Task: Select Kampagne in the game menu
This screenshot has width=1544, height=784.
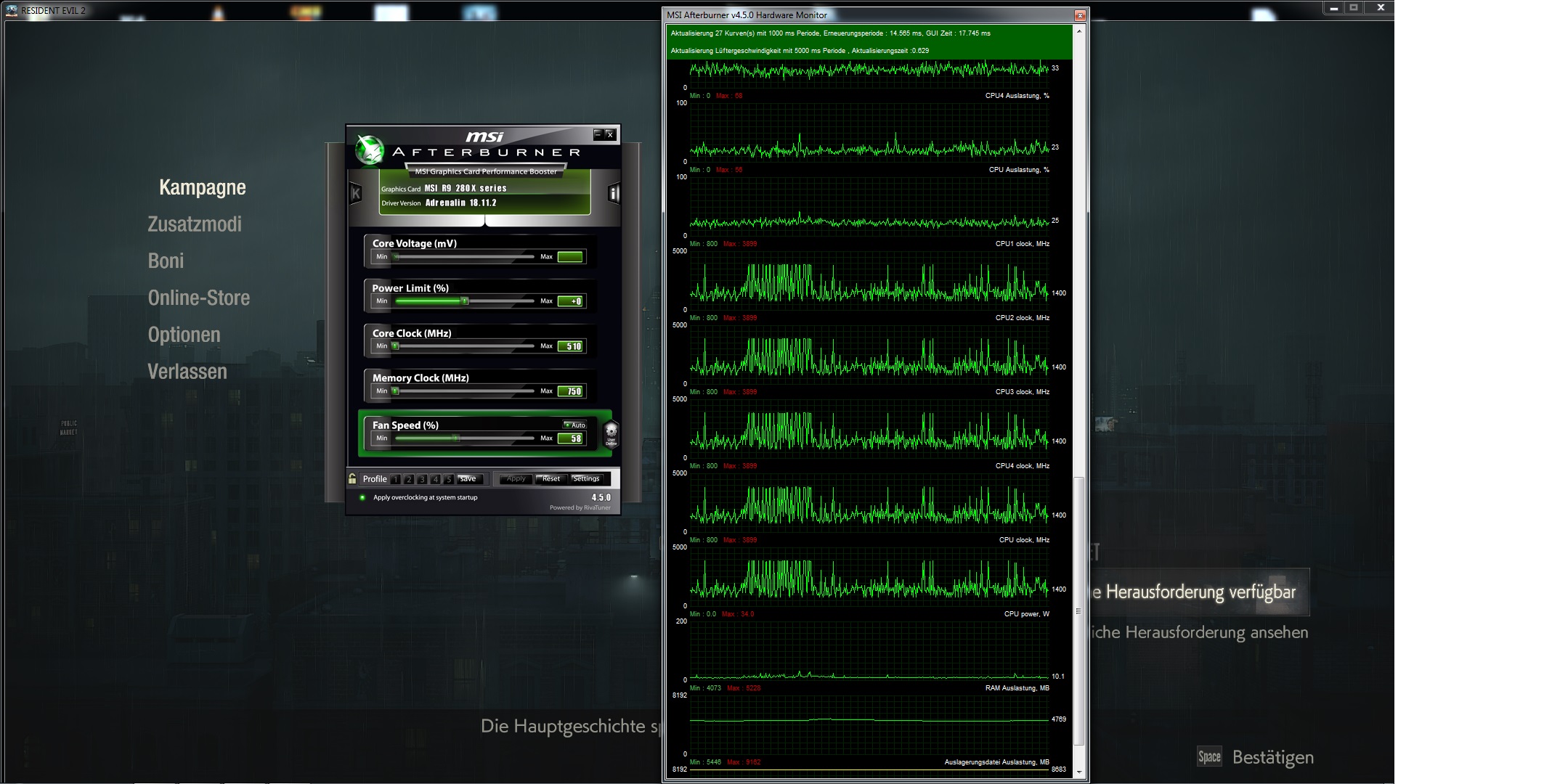Action: coord(203,187)
